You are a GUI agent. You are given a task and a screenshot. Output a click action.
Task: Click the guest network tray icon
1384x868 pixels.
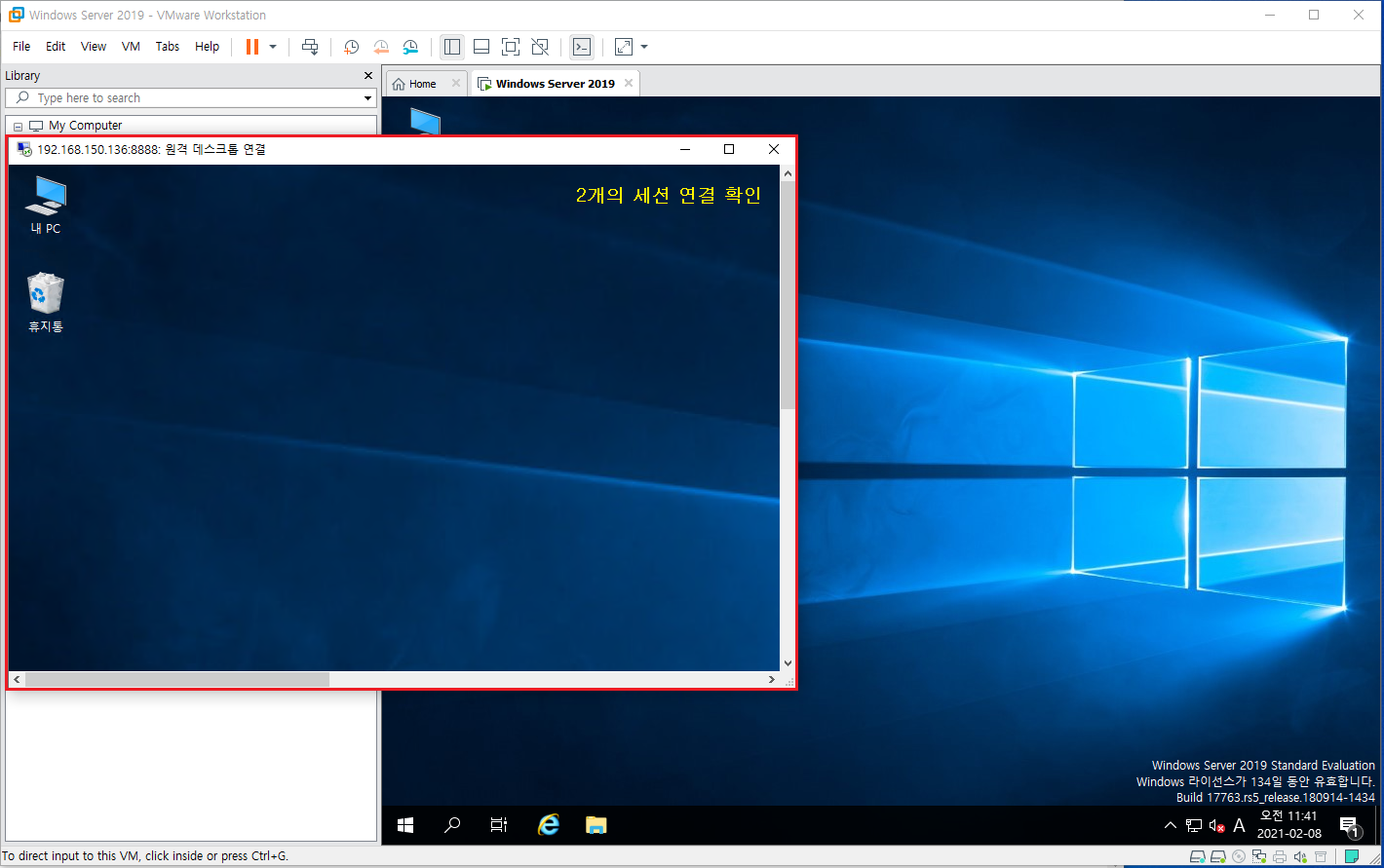pos(1194,825)
